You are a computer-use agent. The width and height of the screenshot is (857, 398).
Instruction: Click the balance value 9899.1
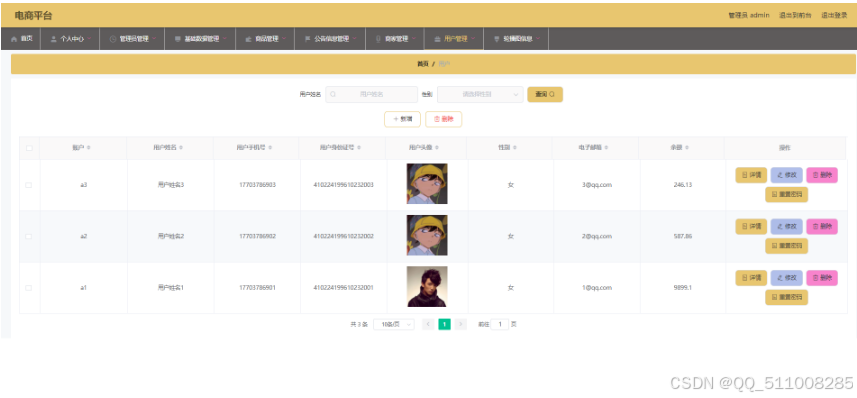click(x=683, y=288)
